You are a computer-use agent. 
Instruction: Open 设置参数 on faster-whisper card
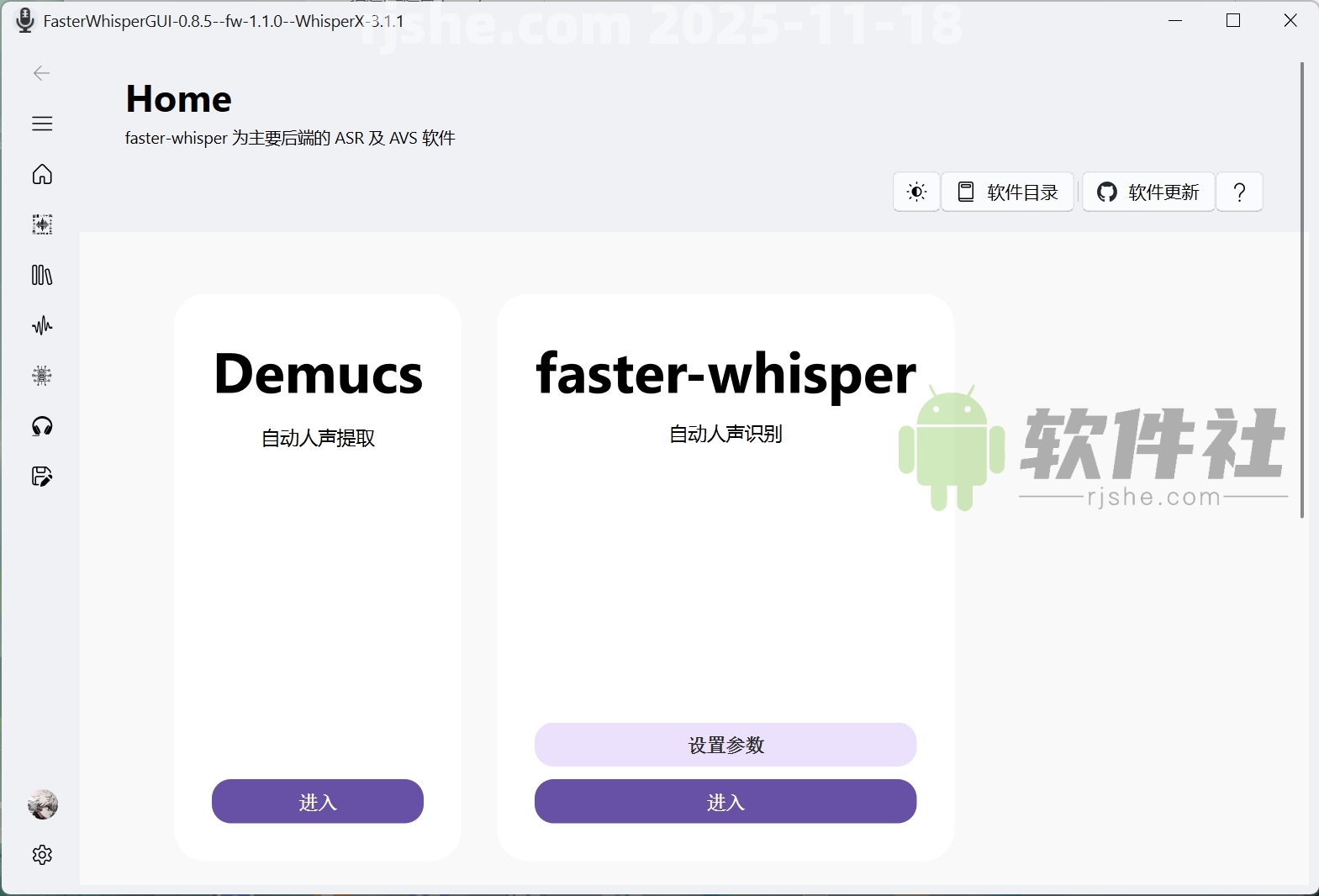[x=725, y=745]
